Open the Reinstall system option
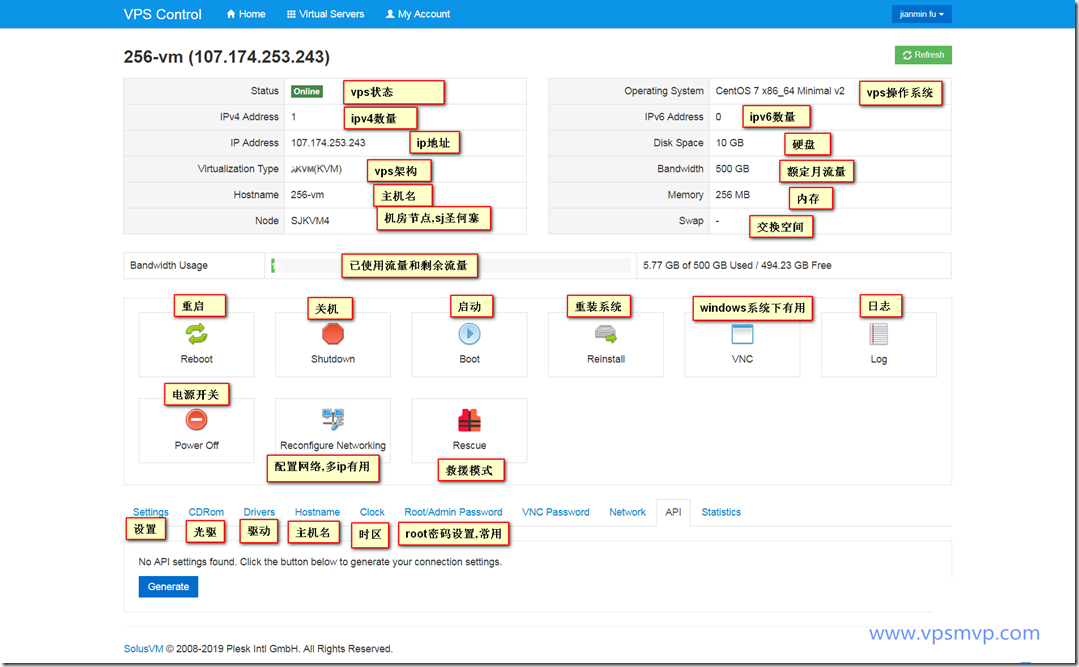 coord(606,335)
